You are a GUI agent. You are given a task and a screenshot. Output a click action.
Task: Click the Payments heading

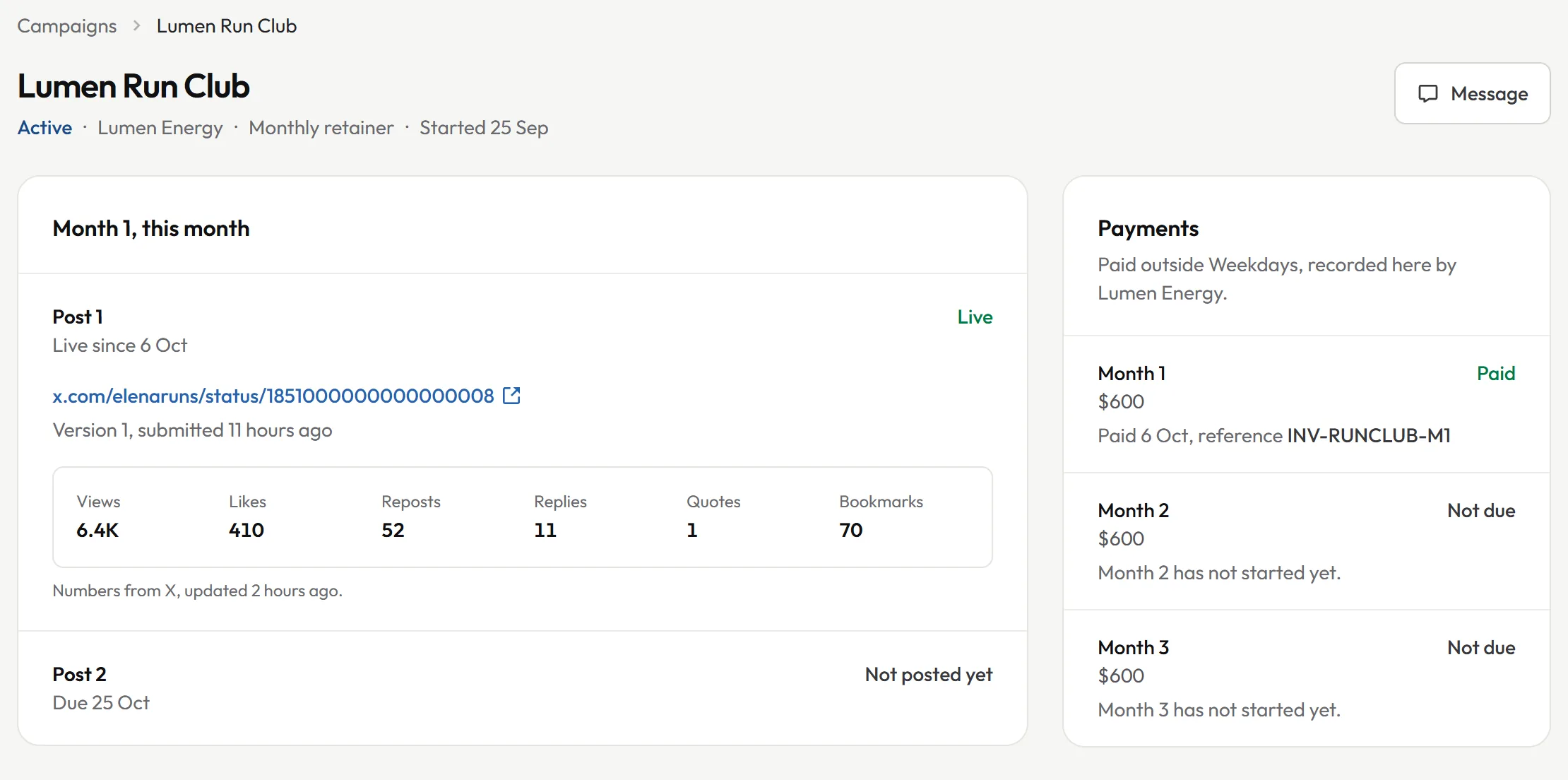pyautogui.click(x=1148, y=228)
